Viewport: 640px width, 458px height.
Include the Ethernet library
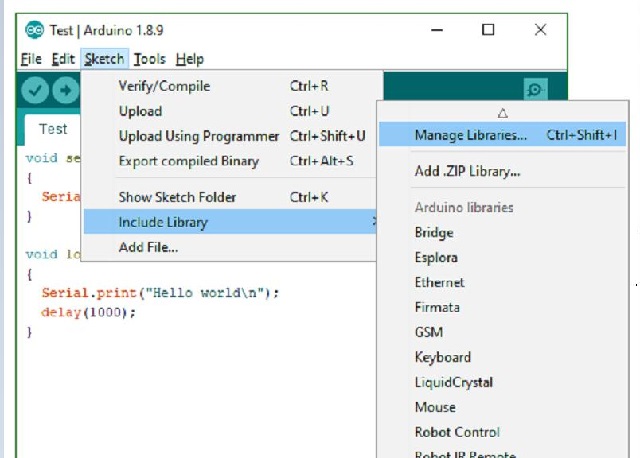502,282
